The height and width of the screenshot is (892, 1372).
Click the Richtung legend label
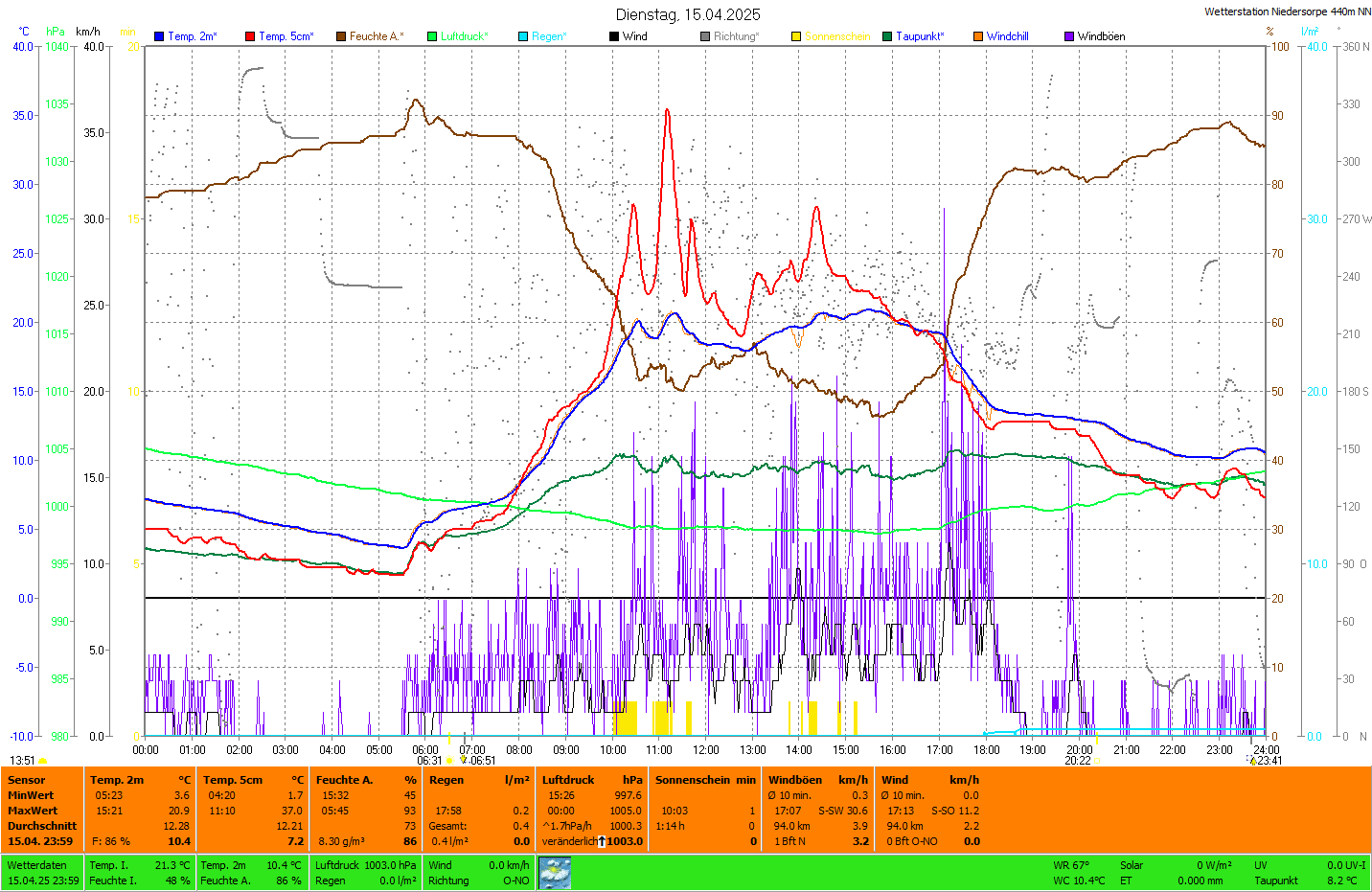(x=736, y=36)
